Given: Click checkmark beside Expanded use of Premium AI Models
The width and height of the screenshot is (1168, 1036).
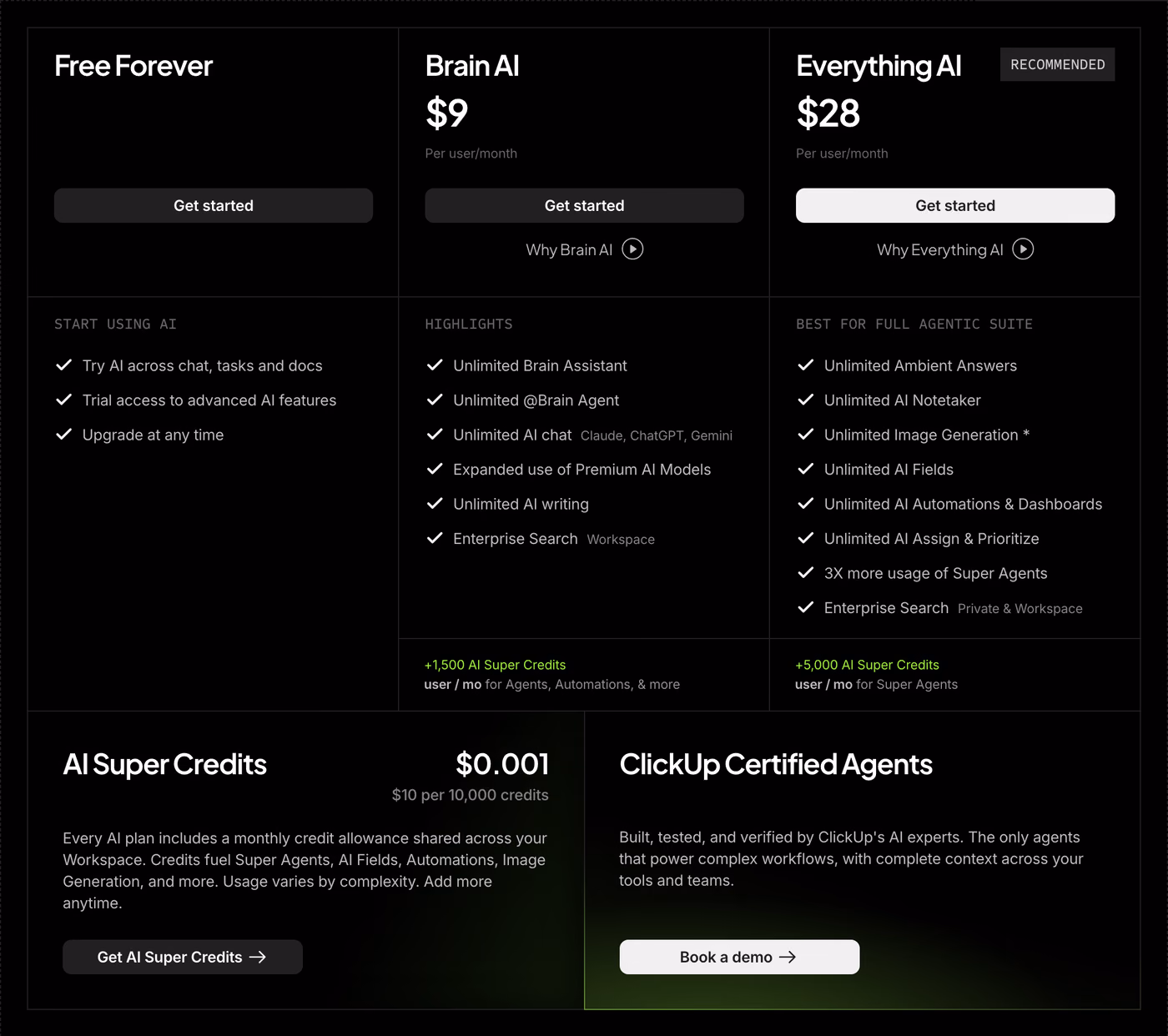Looking at the screenshot, I should click(x=435, y=469).
